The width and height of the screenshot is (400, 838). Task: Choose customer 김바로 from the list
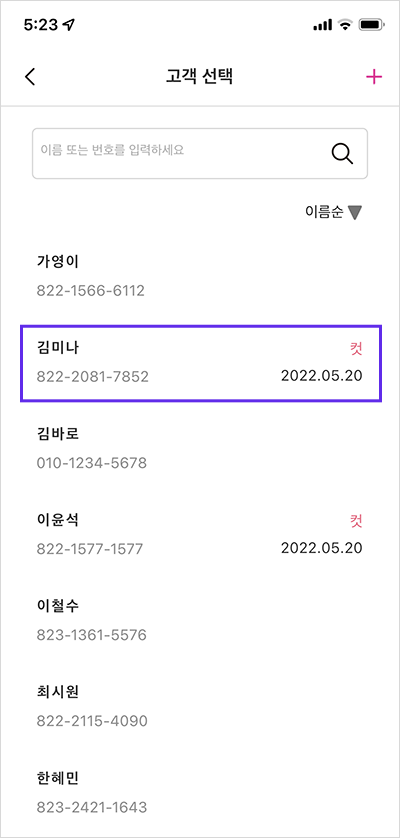point(200,448)
